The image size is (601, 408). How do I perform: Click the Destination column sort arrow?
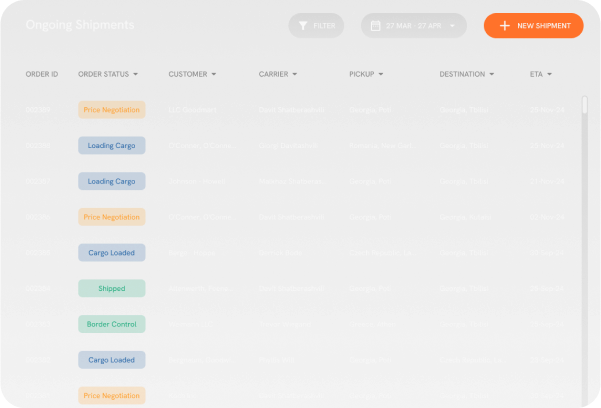493,74
